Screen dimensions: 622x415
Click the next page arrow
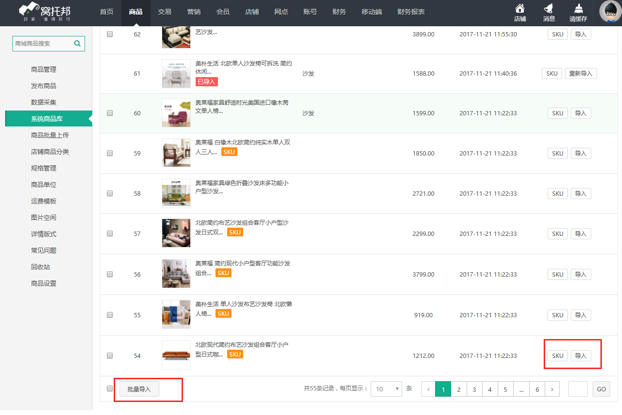552,389
